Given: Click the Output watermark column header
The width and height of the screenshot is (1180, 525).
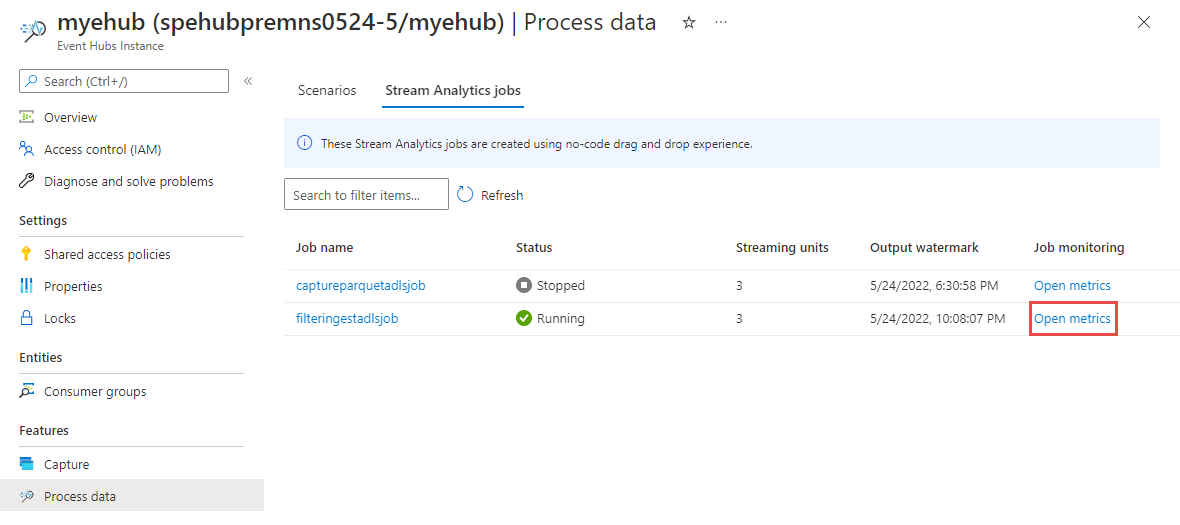Looking at the screenshot, I should click(924, 247).
